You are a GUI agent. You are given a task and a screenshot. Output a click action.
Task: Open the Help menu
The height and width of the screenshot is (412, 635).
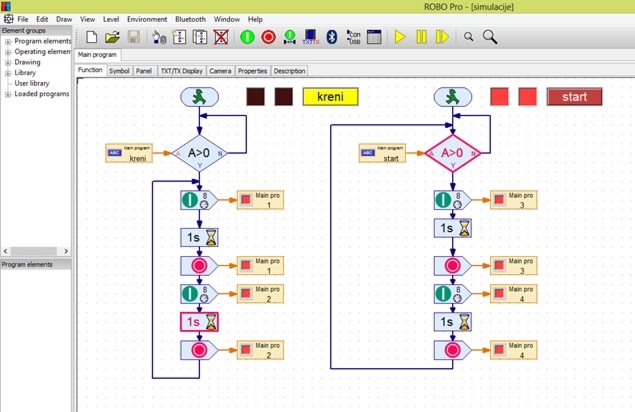(x=255, y=19)
